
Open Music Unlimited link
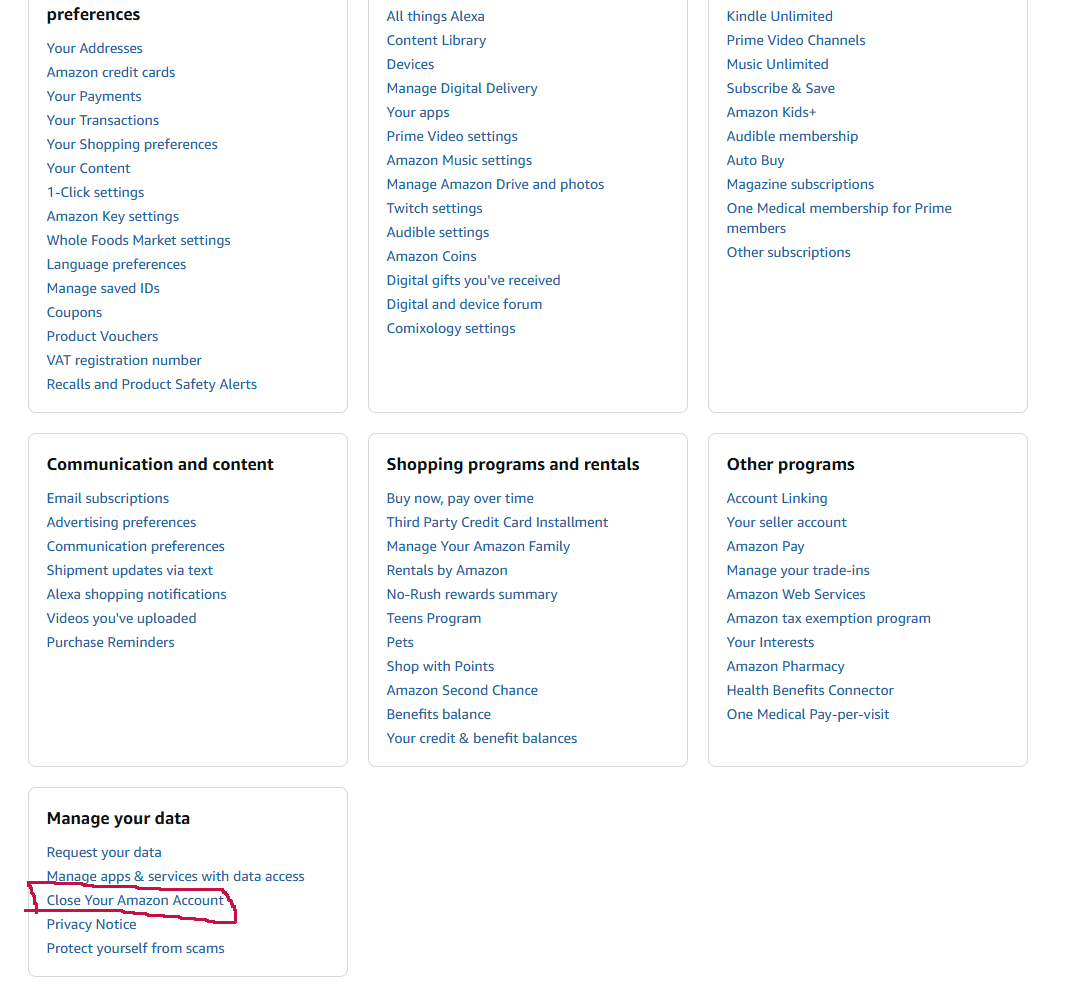click(778, 64)
